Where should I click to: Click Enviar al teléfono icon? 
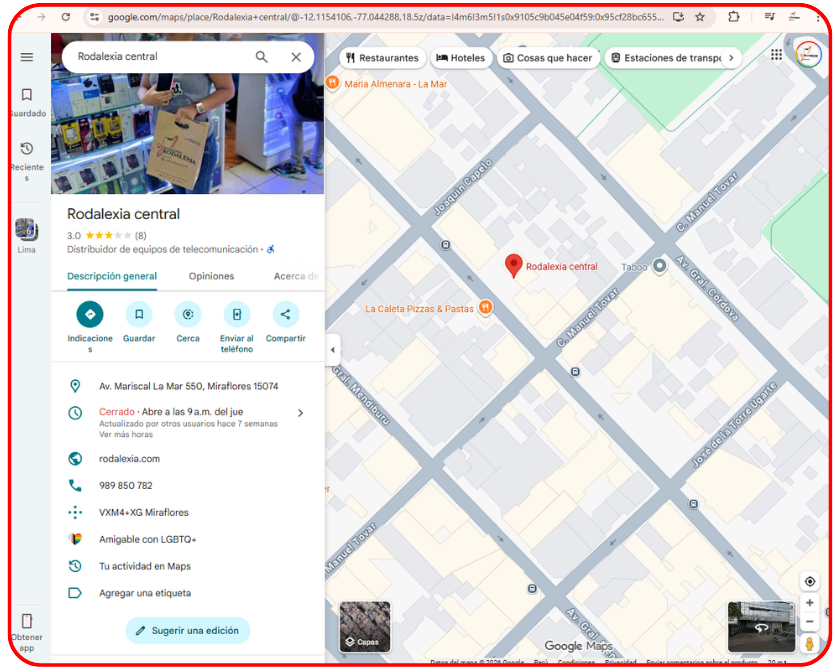tap(237, 314)
